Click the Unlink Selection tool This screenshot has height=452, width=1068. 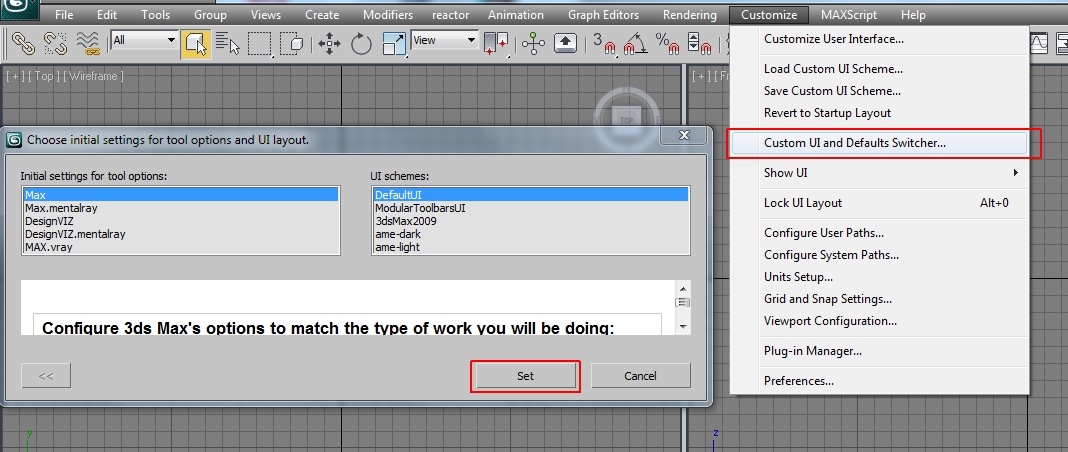tap(55, 44)
